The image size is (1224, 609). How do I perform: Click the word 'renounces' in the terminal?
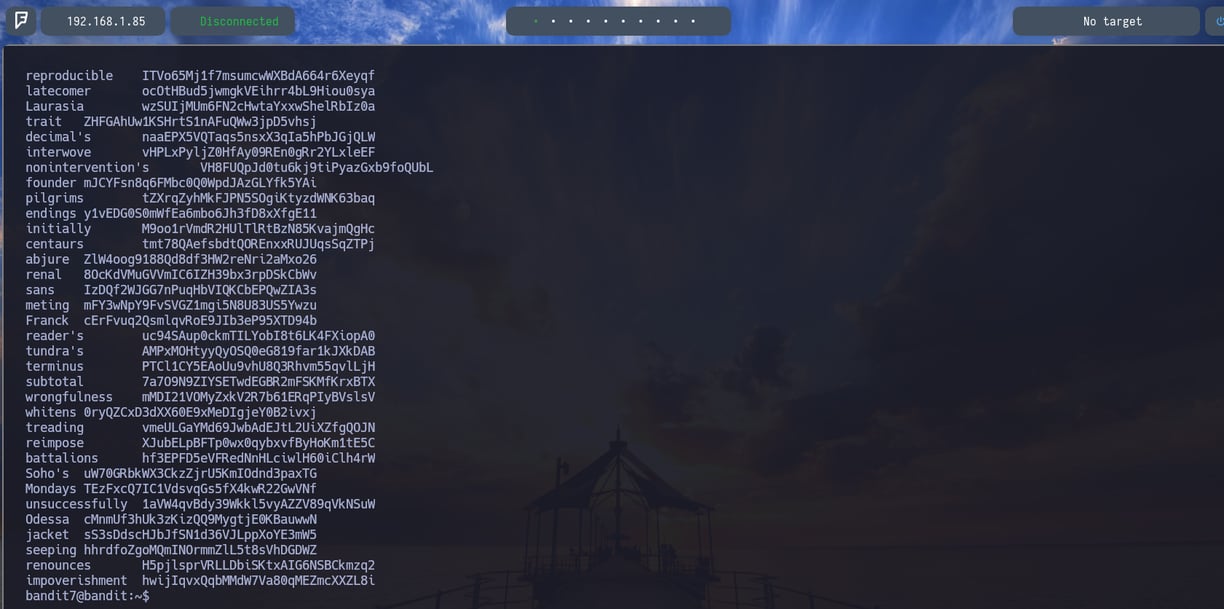click(58, 566)
